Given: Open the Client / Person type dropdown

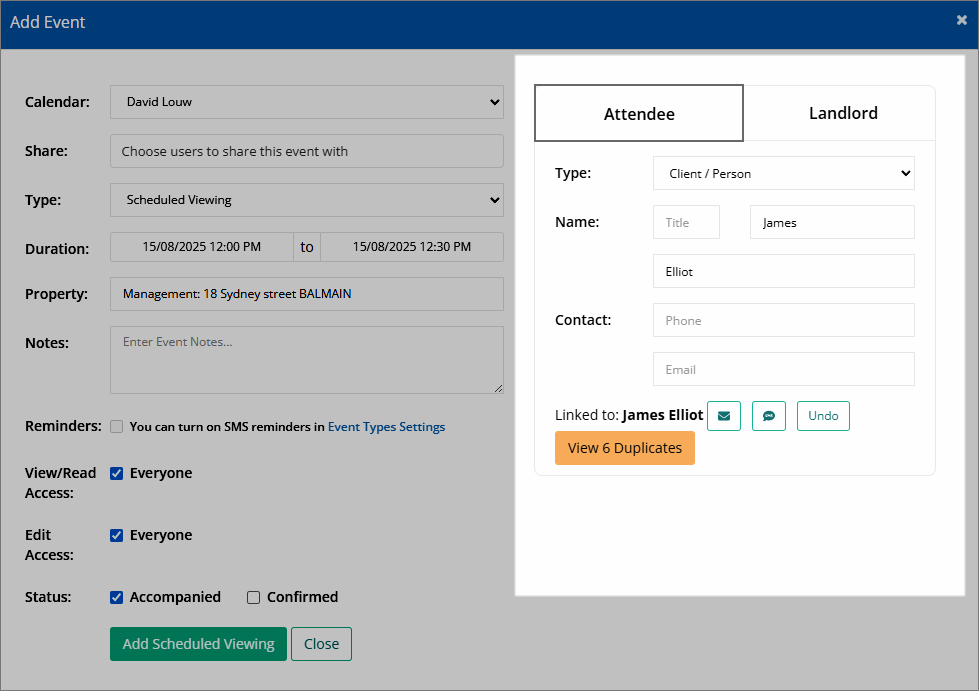Looking at the screenshot, I should (x=784, y=174).
